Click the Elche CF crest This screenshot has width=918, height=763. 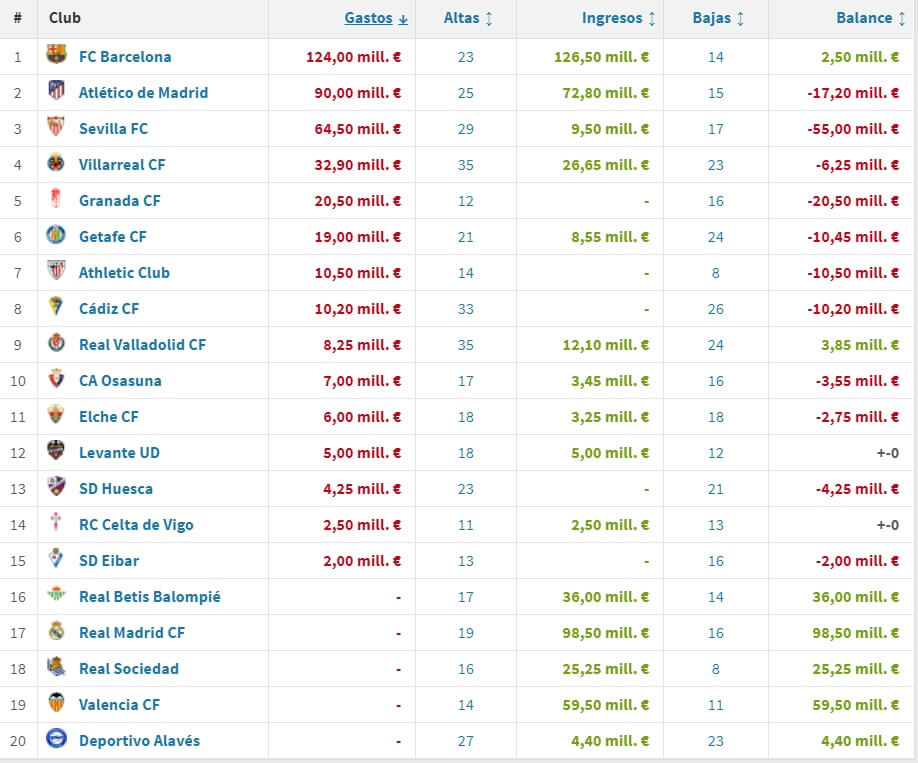coord(56,415)
